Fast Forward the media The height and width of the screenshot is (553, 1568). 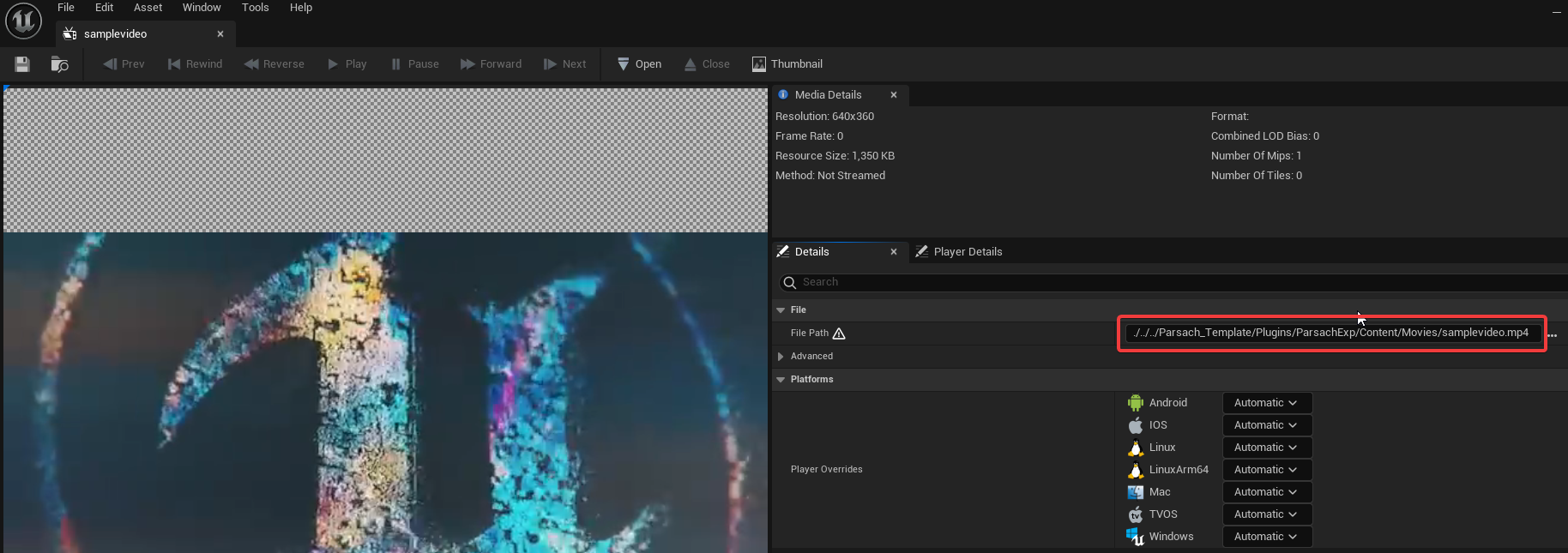(x=491, y=64)
